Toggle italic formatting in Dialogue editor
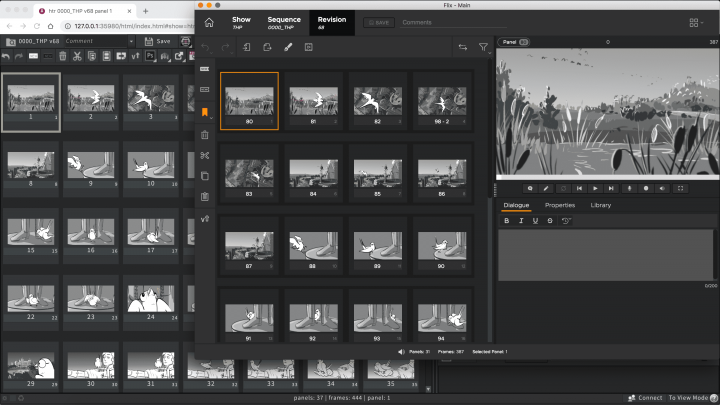Viewport: 720px width, 405px height. pos(522,221)
